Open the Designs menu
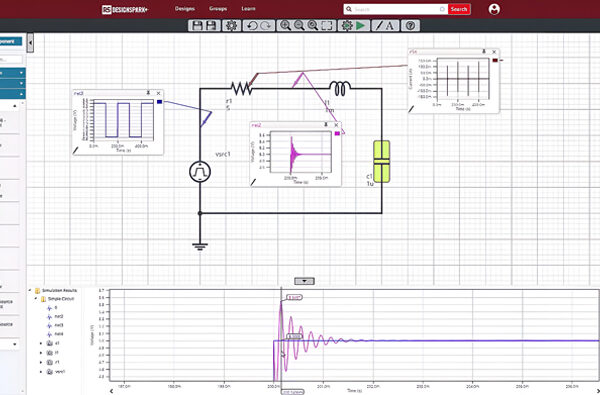The image size is (600, 395). coord(185,9)
